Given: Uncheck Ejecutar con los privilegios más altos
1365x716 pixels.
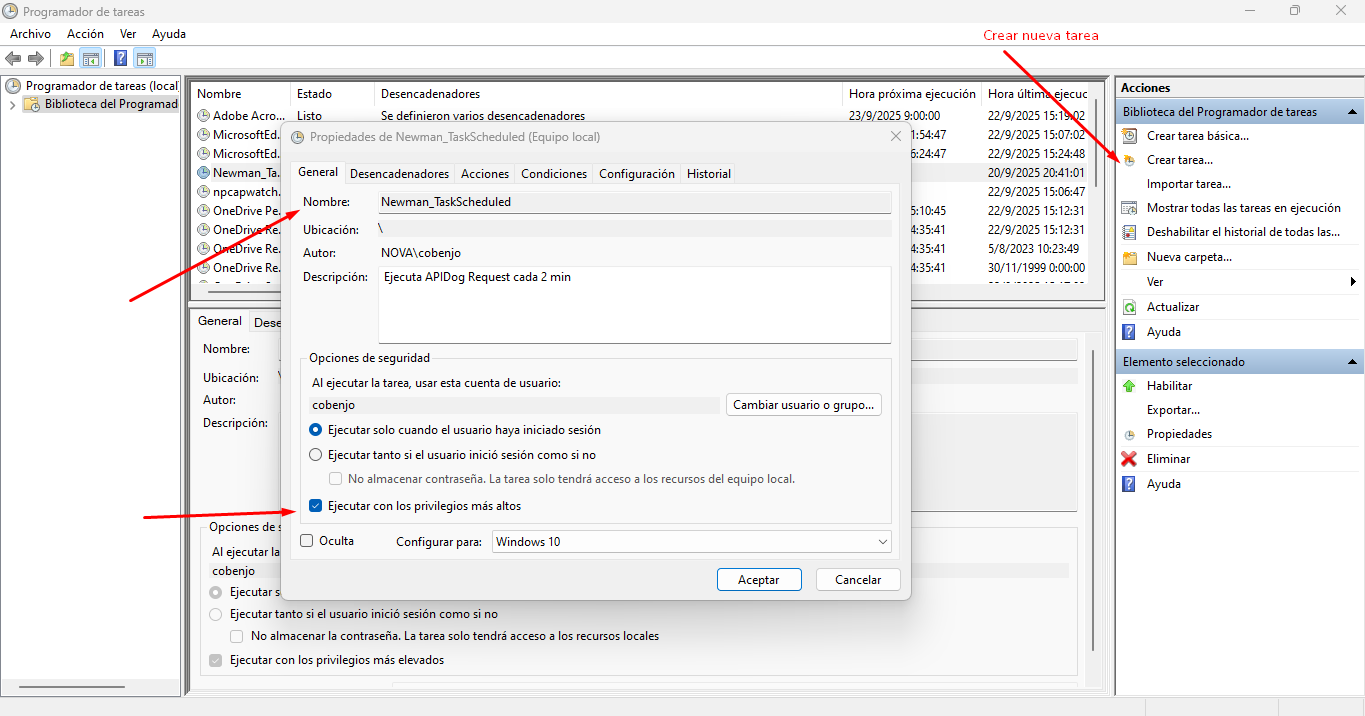Looking at the screenshot, I should 316,506.
